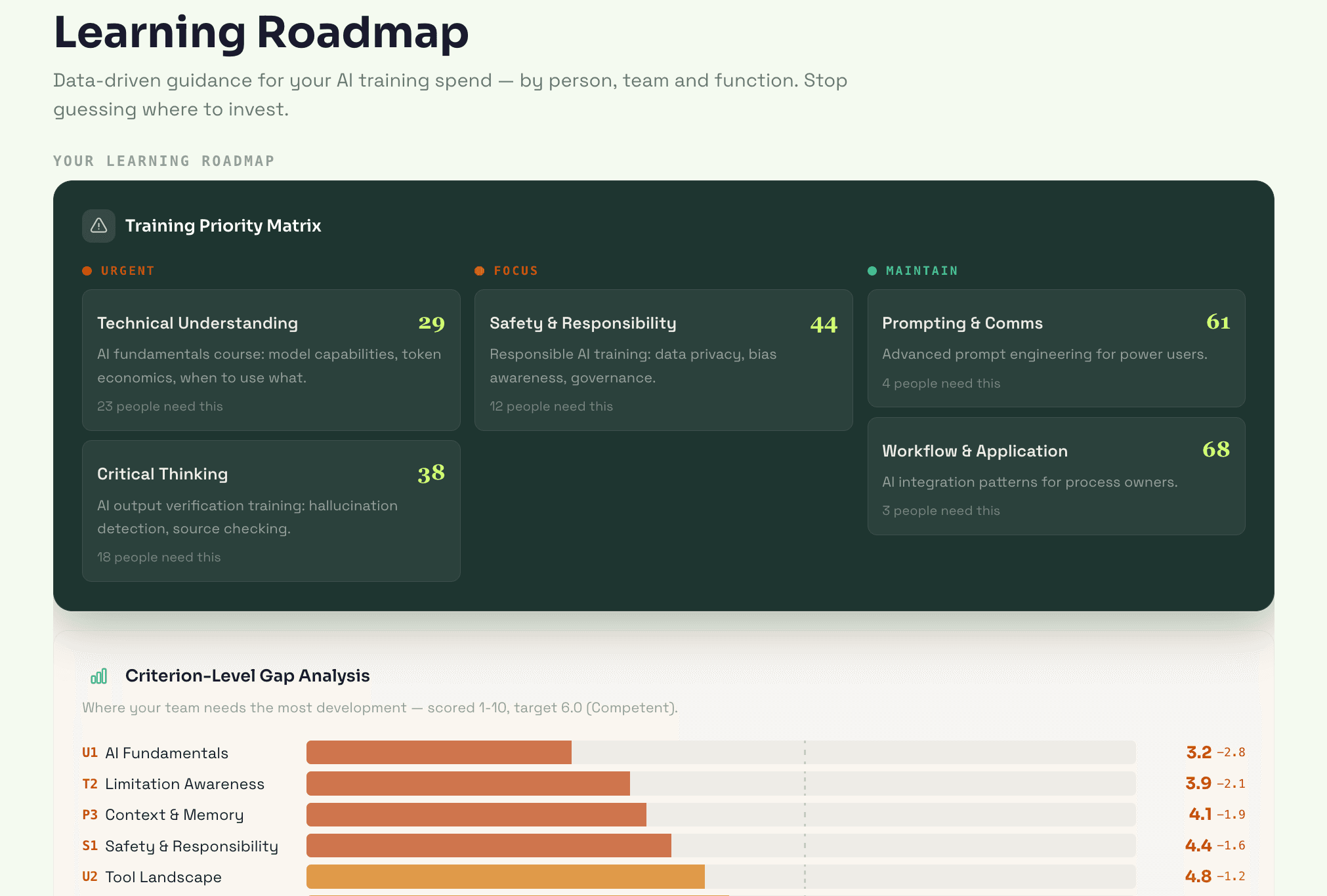Viewport: 1327px width, 896px height.
Task: Click the 3.9 score for Limitation Awareness
Action: [x=1198, y=783]
